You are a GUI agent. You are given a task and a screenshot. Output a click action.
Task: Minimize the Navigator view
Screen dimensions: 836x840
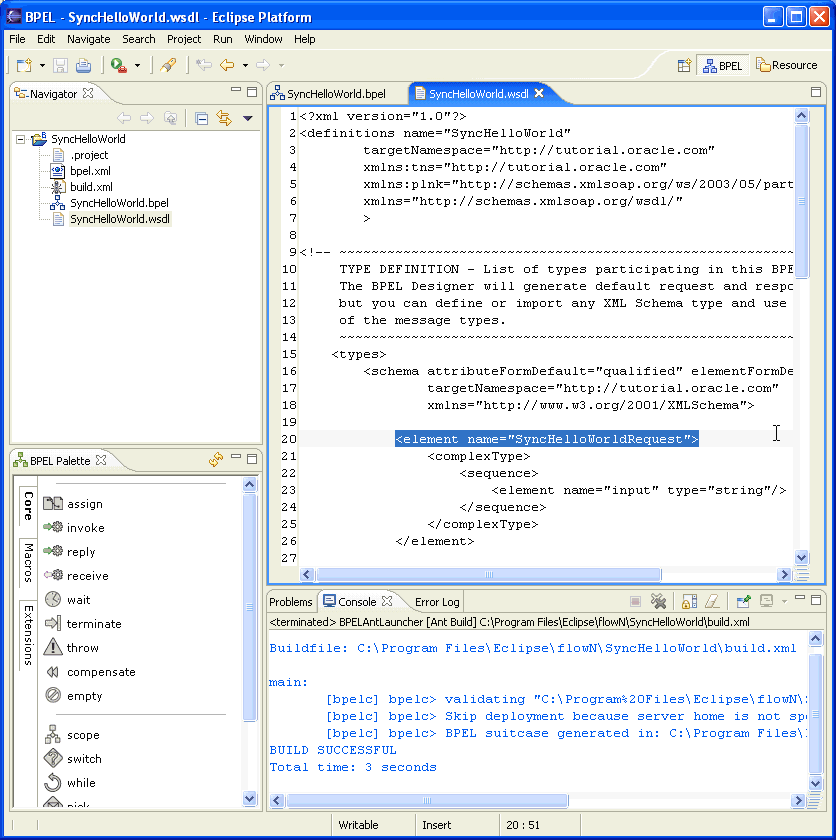pos(236,90)
